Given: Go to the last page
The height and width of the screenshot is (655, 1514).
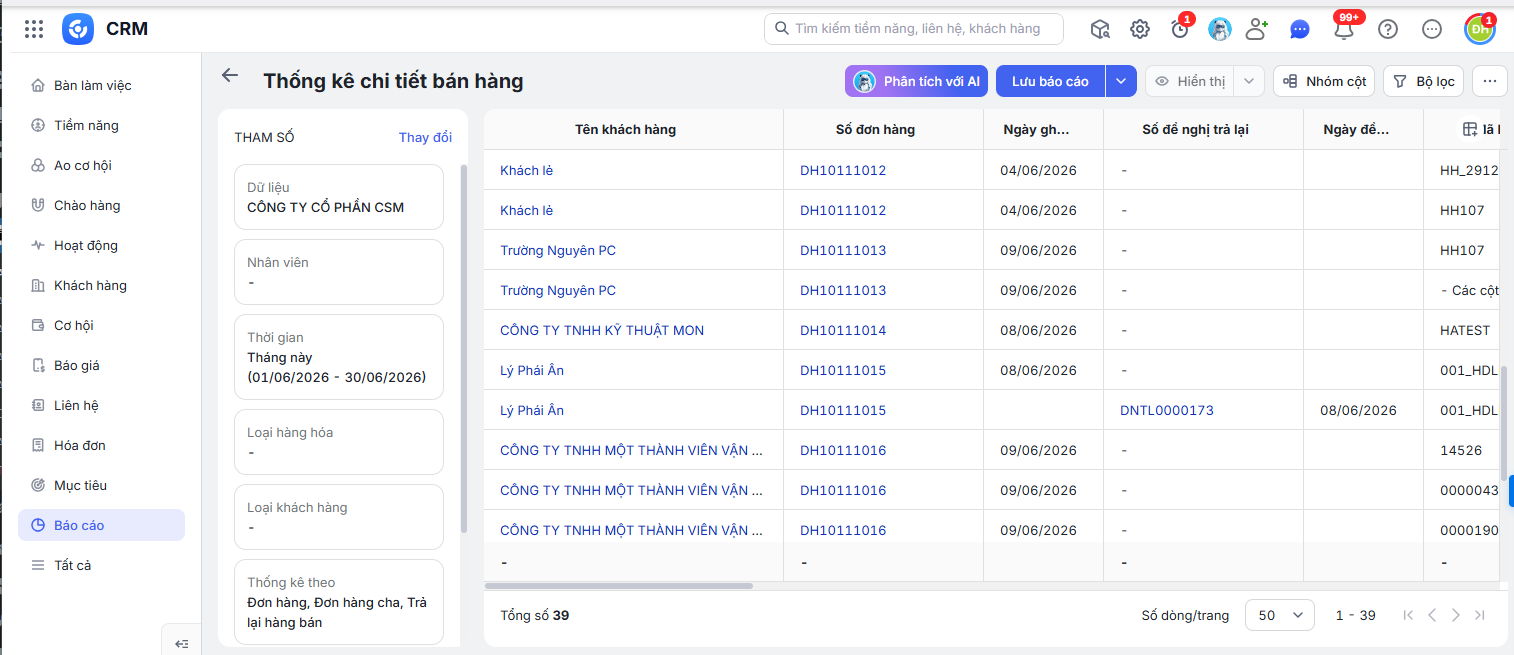Looking at the screenshot, I should 1480,615.
